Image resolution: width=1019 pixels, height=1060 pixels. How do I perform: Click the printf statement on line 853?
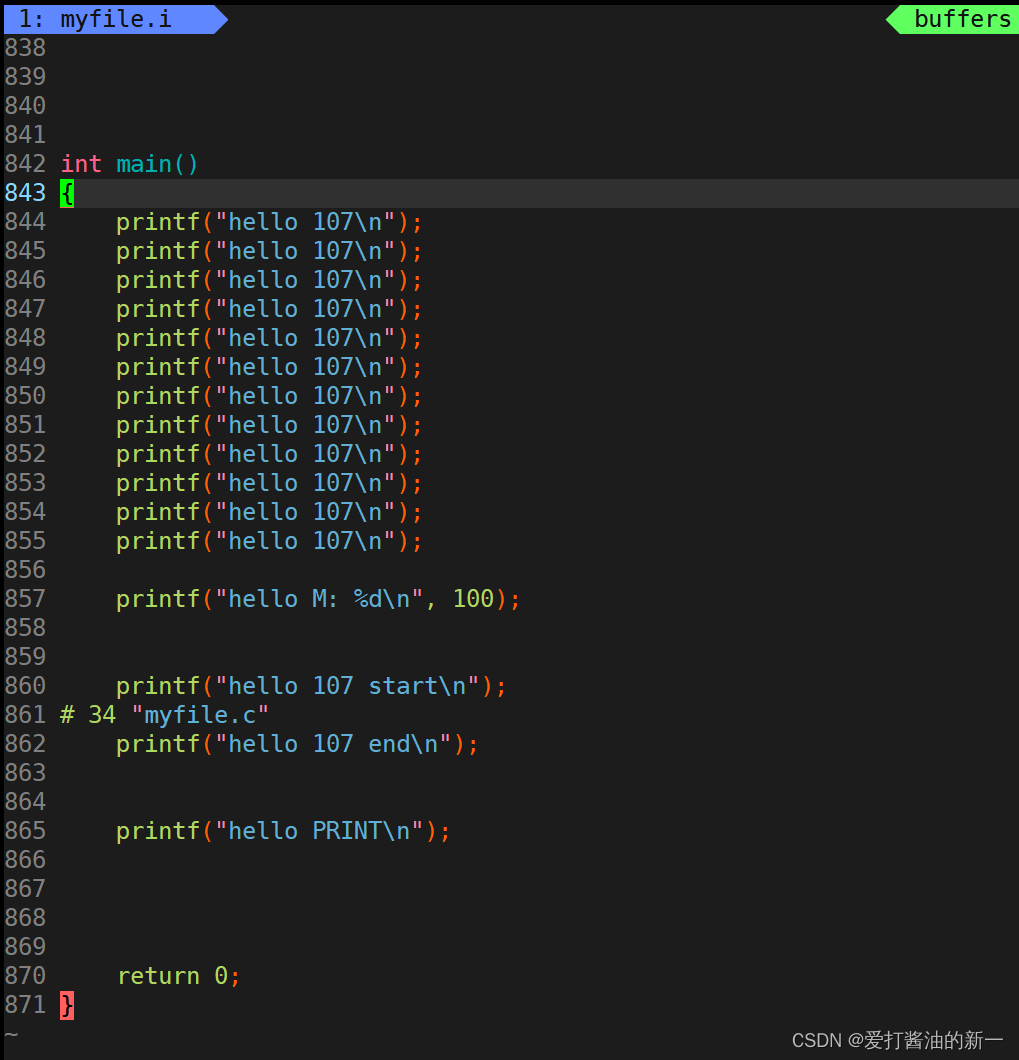269,483
